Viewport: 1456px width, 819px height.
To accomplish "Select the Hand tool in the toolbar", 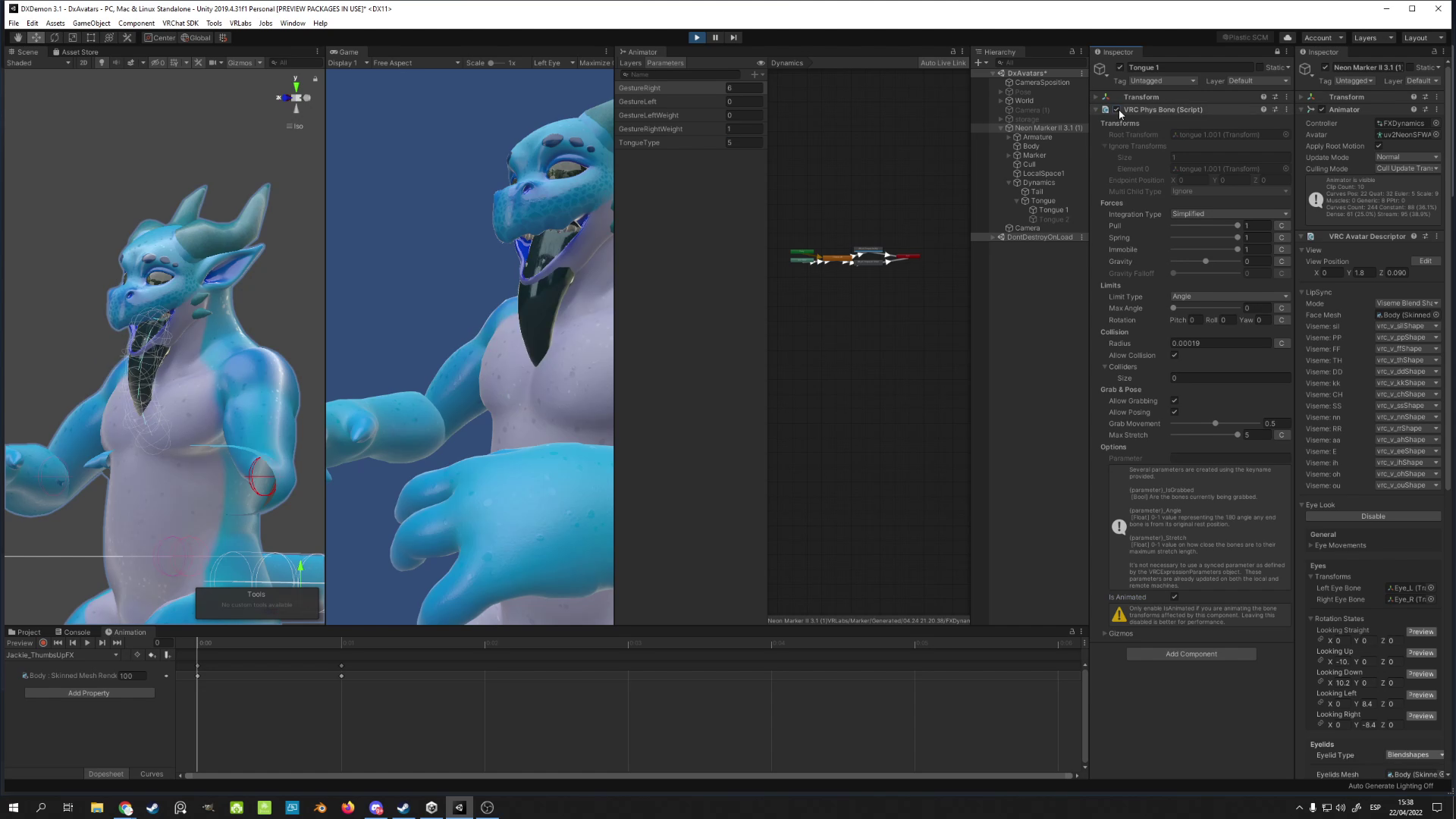I will point(17,37).
